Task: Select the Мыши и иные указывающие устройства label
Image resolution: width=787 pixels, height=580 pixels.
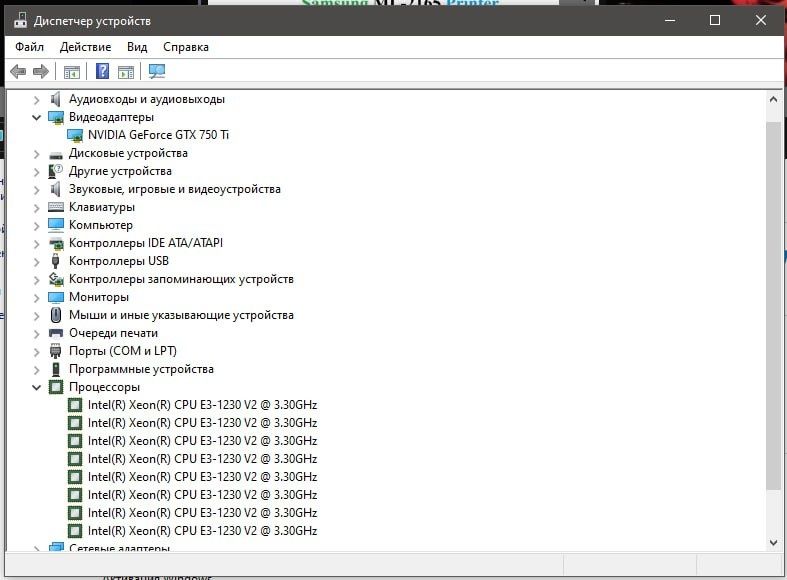Action: coord(181,315)
